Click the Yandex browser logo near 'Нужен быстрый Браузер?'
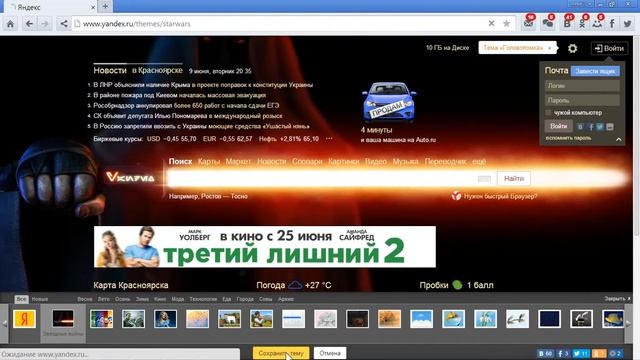Image resolution: width=640 pixels, height=360 pixels. (x=456, y=196)
